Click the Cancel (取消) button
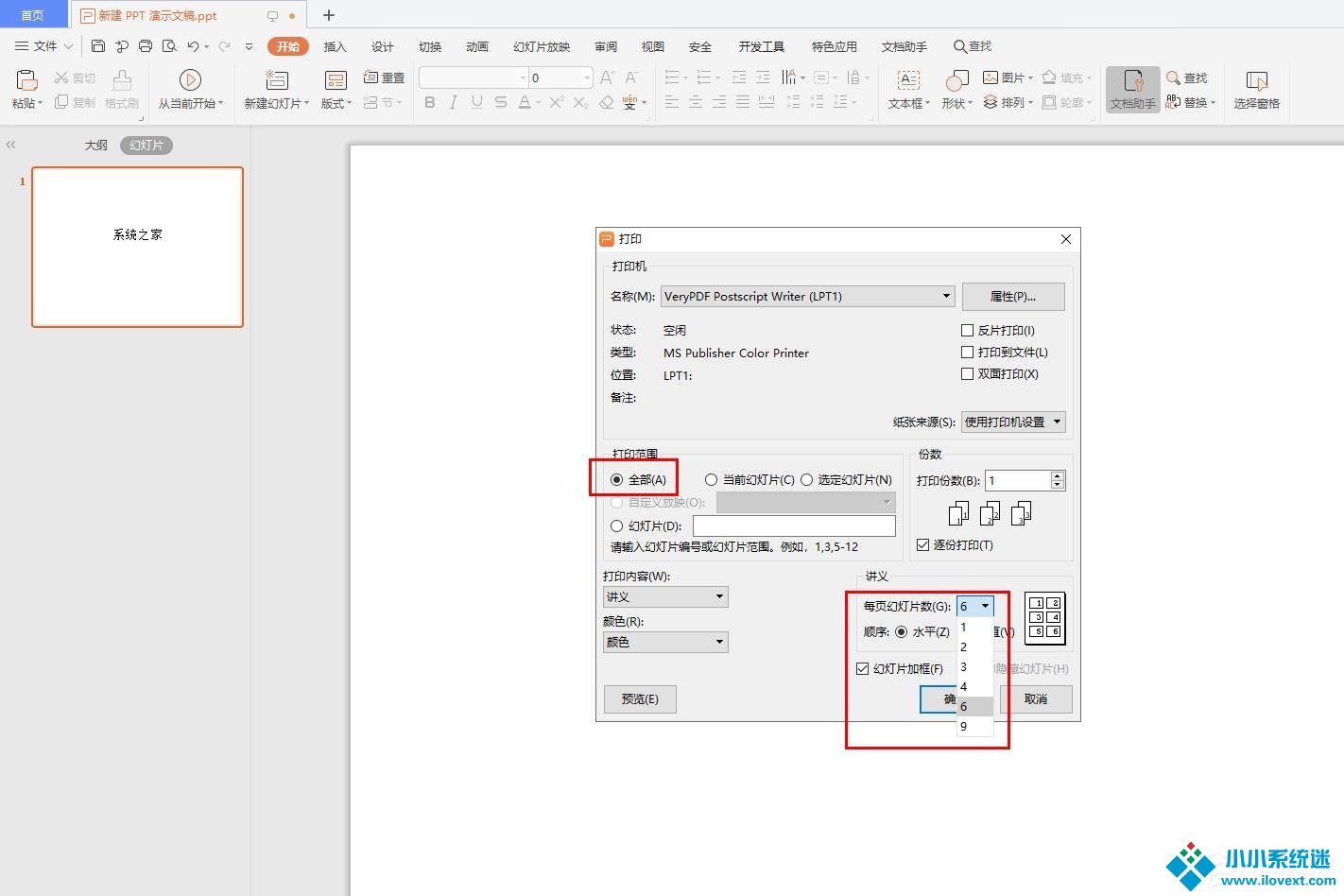The height and width of the screenshot is (896, 1344). [1036, 699]
